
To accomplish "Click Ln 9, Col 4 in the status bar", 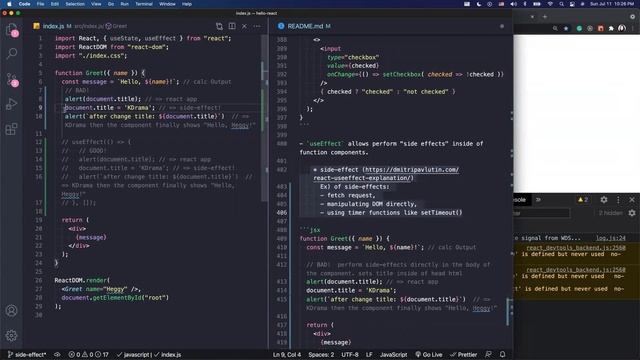I will 287,355.
